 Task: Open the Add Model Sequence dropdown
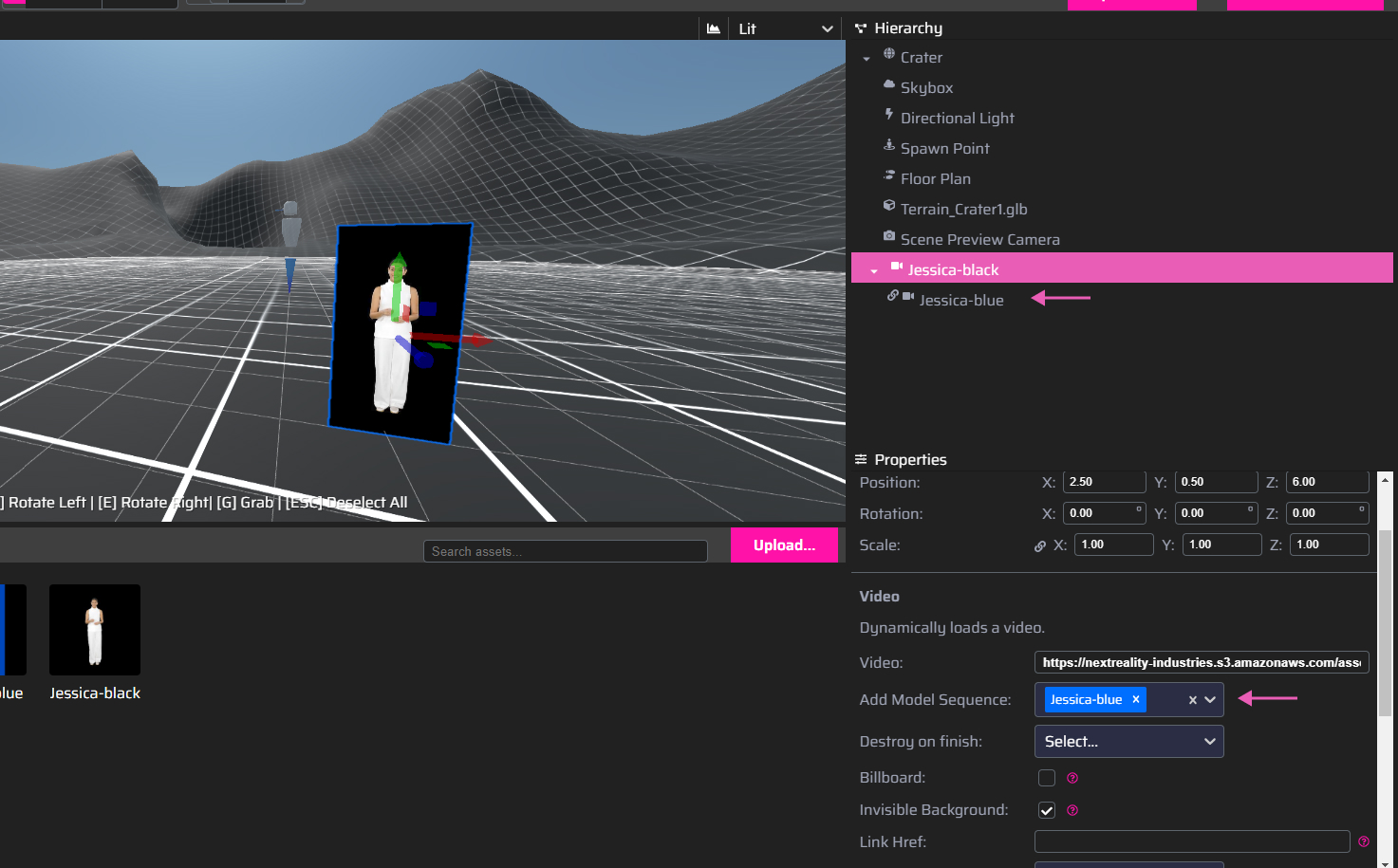click(1210, 700)
